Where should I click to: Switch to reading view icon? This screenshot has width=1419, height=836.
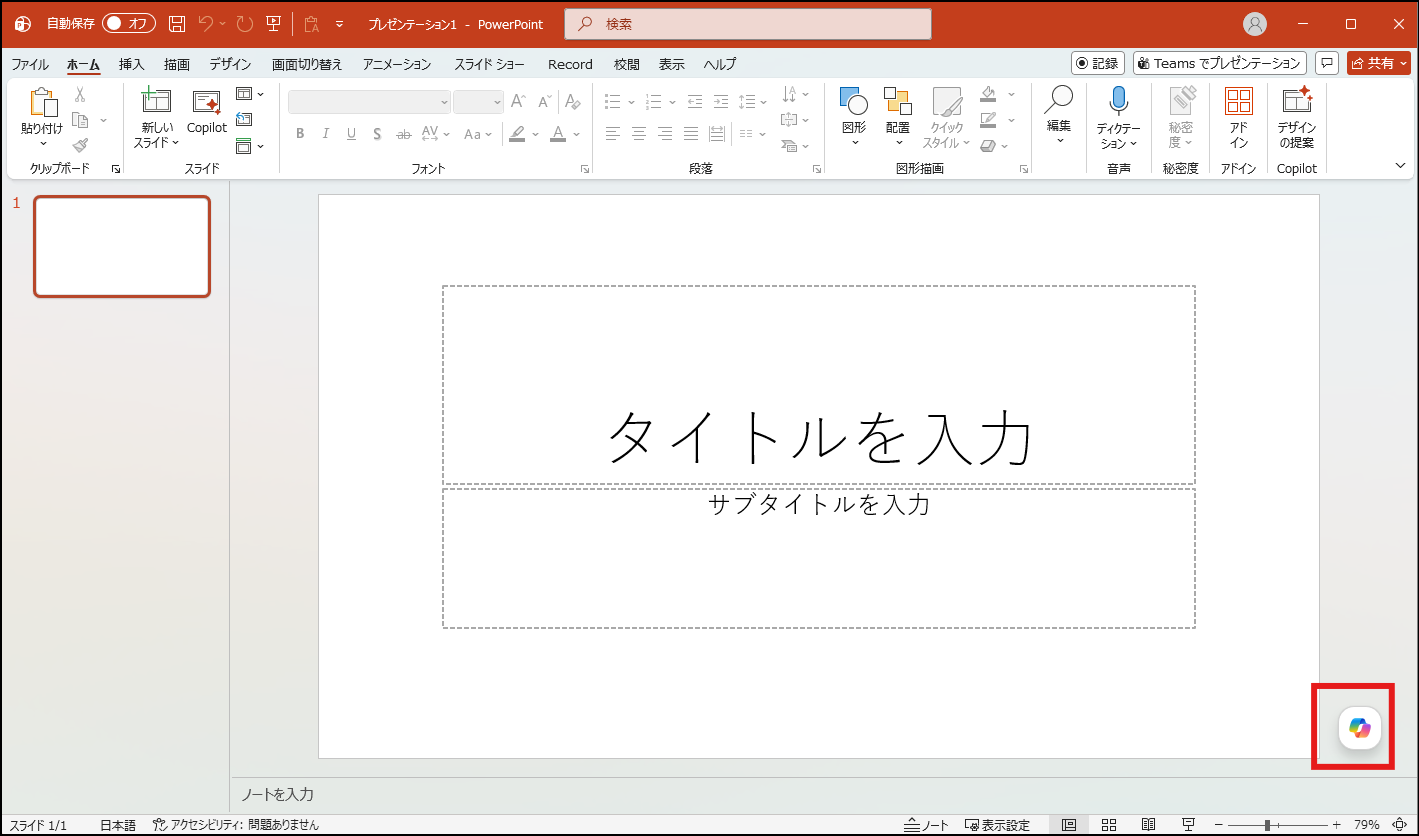tap(1149, 825)
